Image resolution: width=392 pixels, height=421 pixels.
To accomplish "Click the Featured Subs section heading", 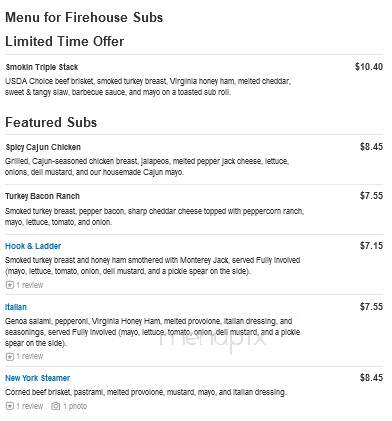I will click(x=51, y=122).
